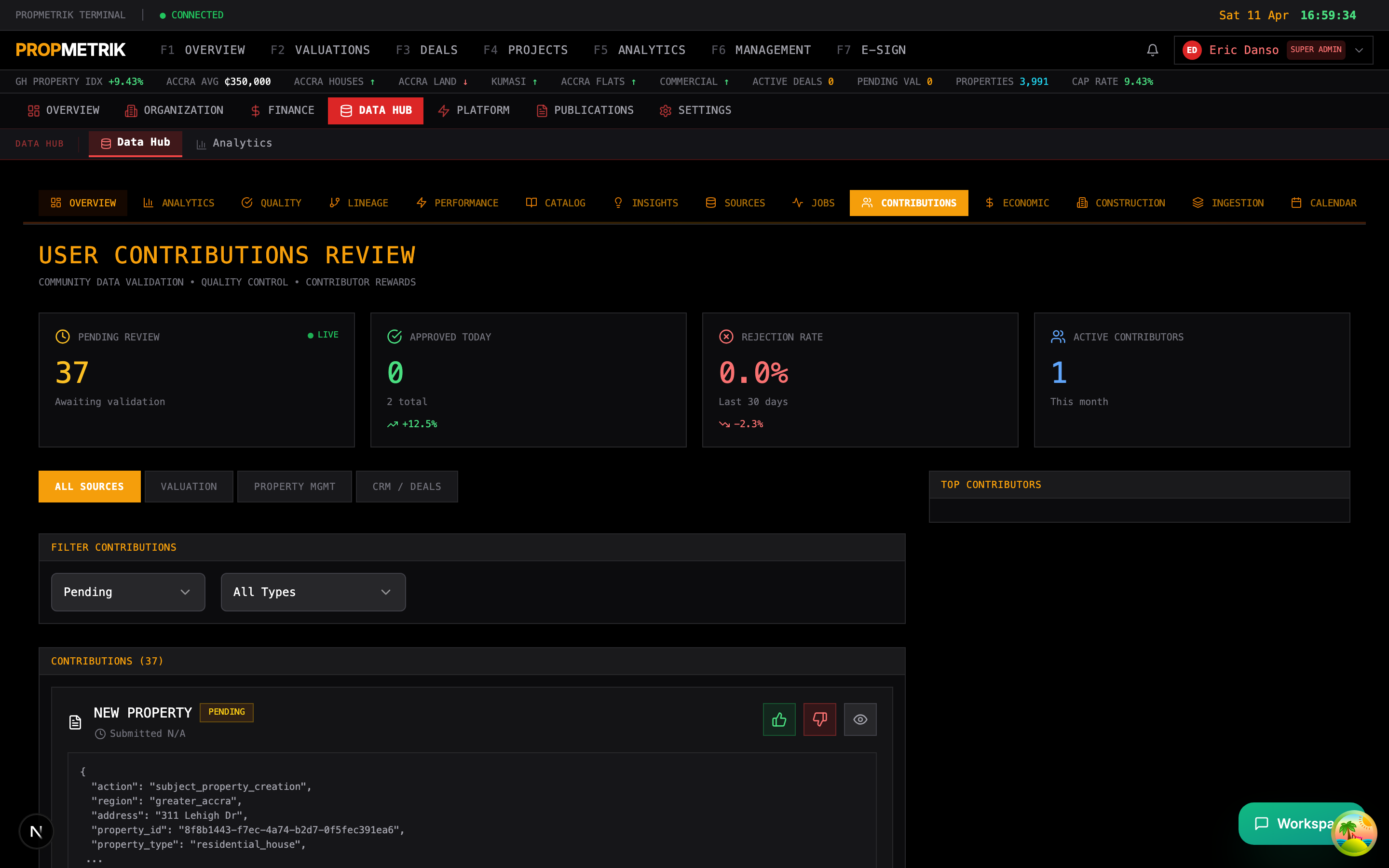
Task: Click the CONTRIBUTIONS (37) heading
Action: [108, 661]
